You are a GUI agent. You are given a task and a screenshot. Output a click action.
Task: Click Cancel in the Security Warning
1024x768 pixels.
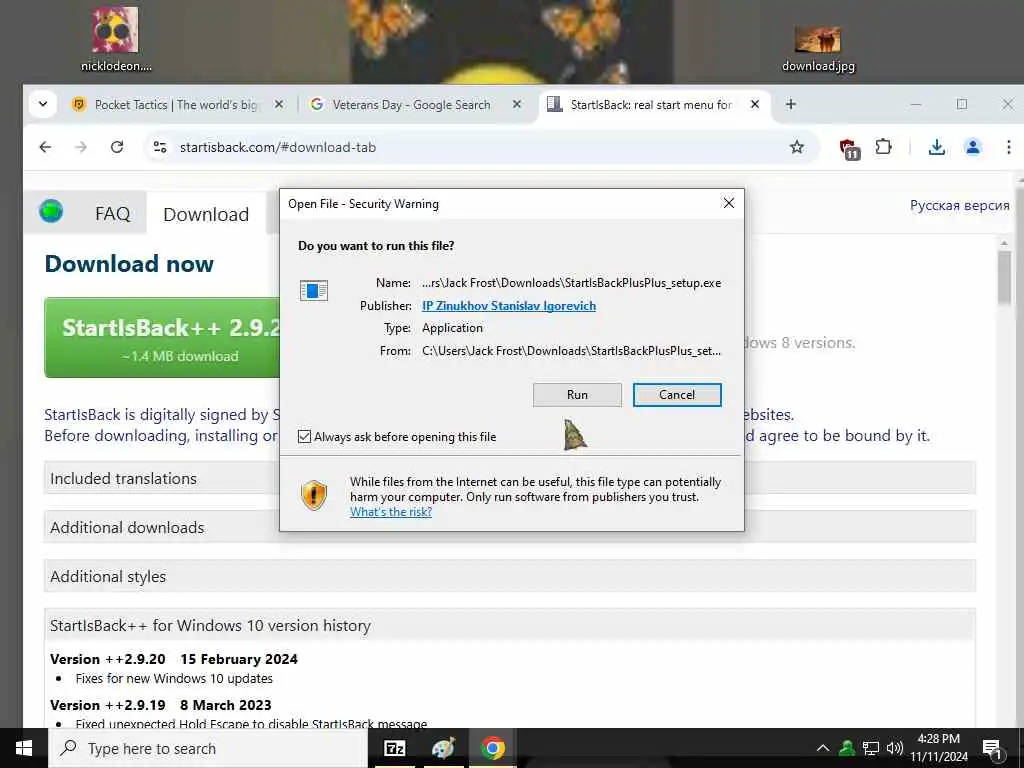click(677, 394)
